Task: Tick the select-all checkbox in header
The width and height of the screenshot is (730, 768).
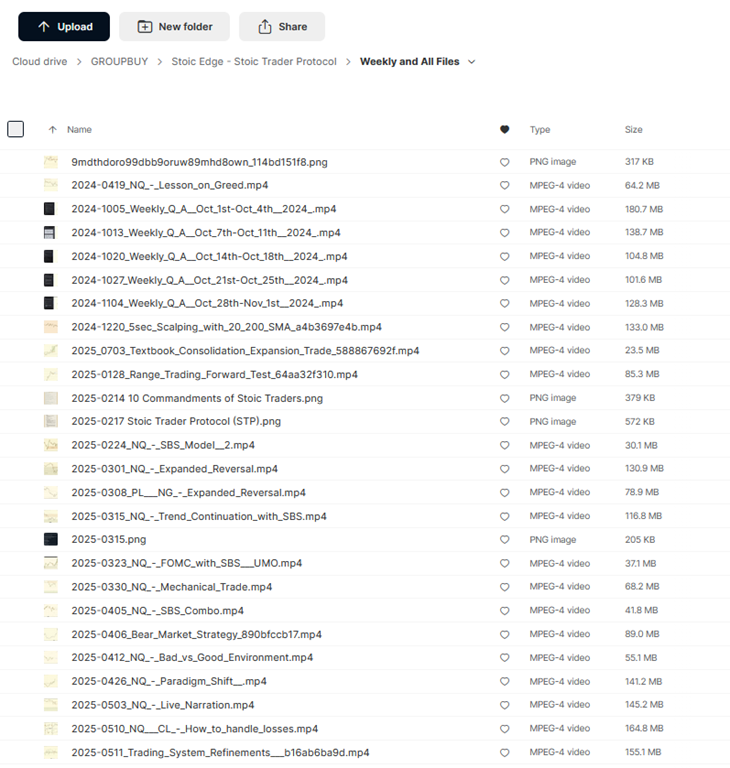Action: 15,129
